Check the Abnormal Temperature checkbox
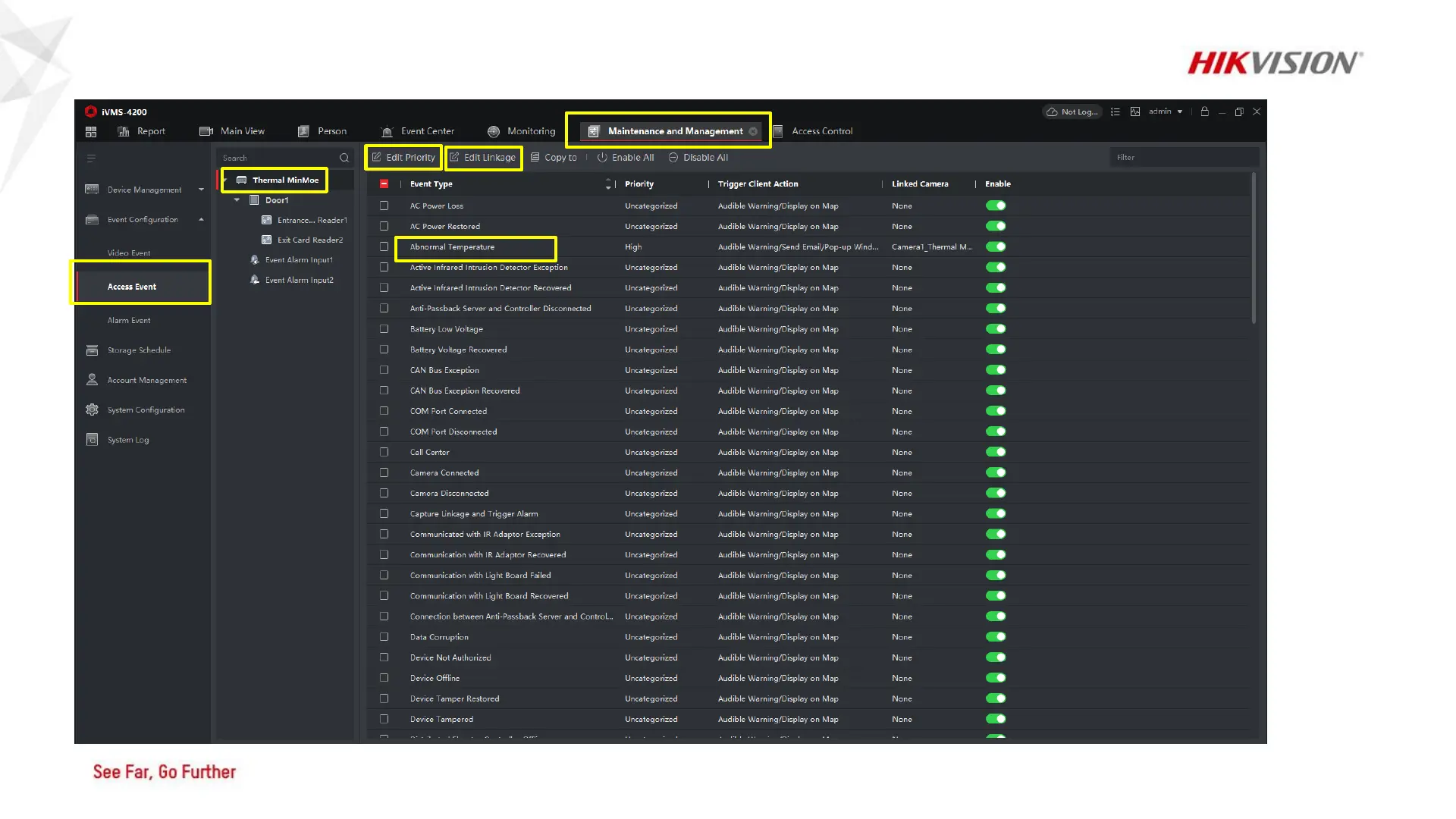The image size is (1456, 819). point(384,247)
